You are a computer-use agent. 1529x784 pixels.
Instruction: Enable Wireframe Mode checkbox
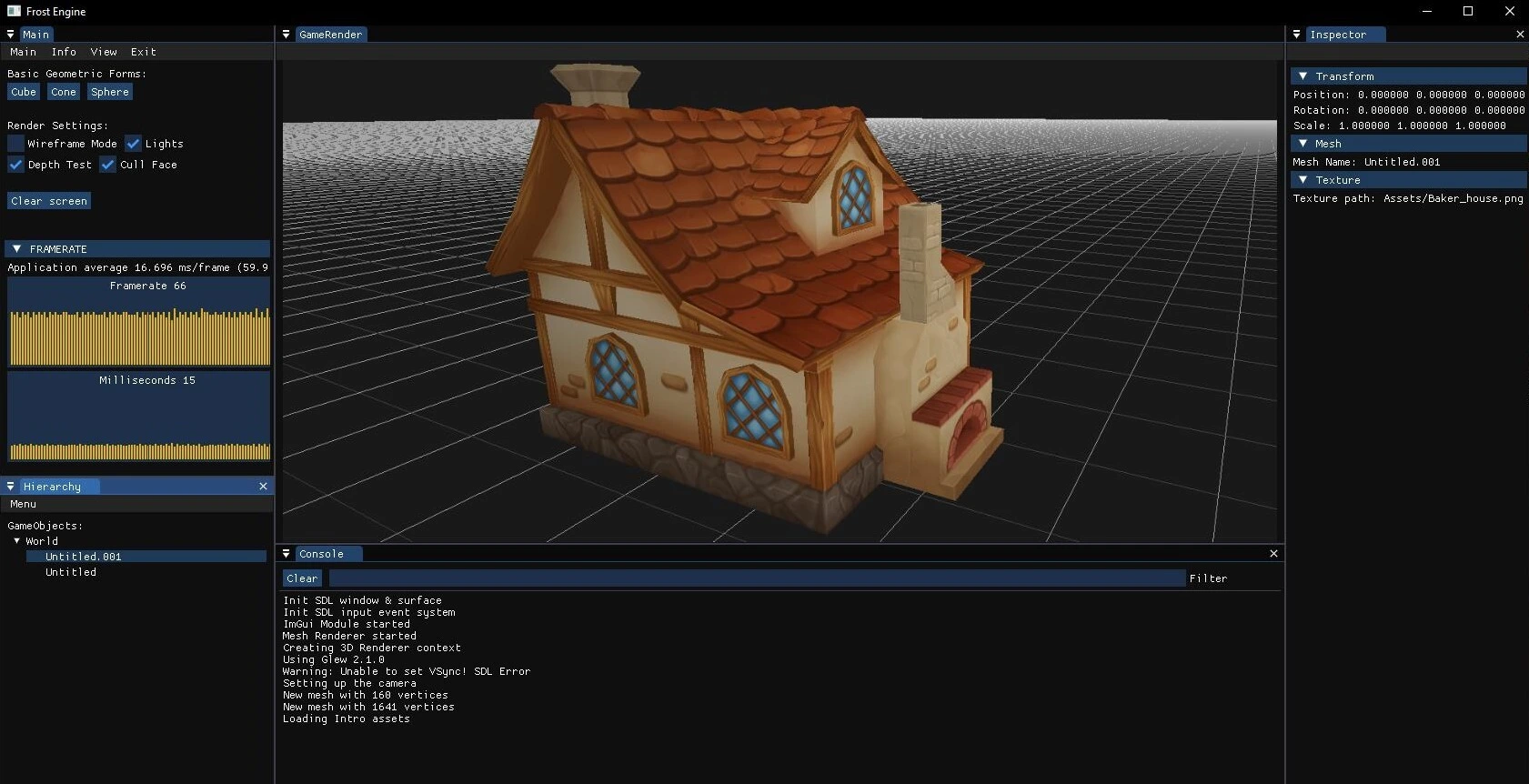click(15, 144)
